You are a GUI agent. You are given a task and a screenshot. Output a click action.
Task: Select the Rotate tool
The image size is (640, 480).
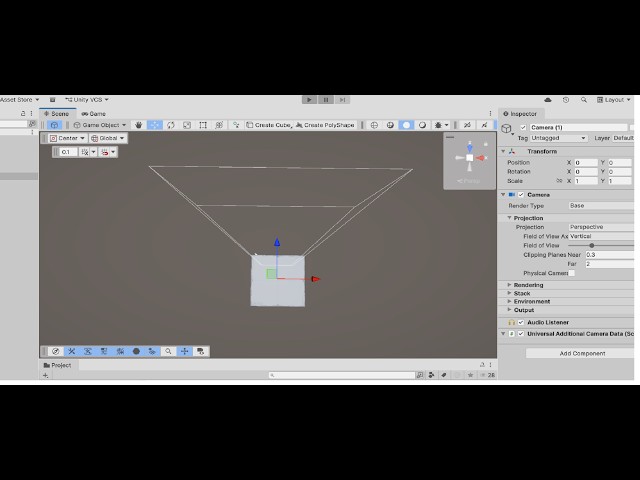click(171, 125)
